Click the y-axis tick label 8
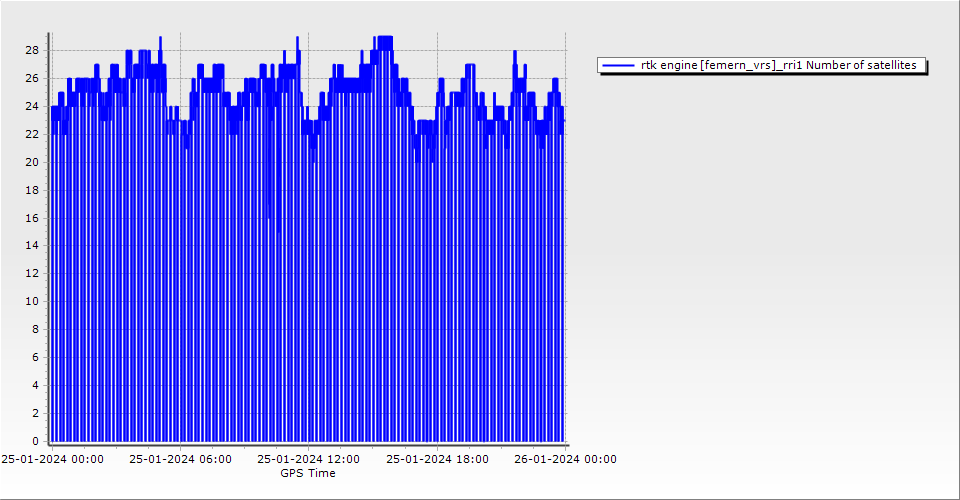This screenshot has width=960, height=500. (35, 329)
